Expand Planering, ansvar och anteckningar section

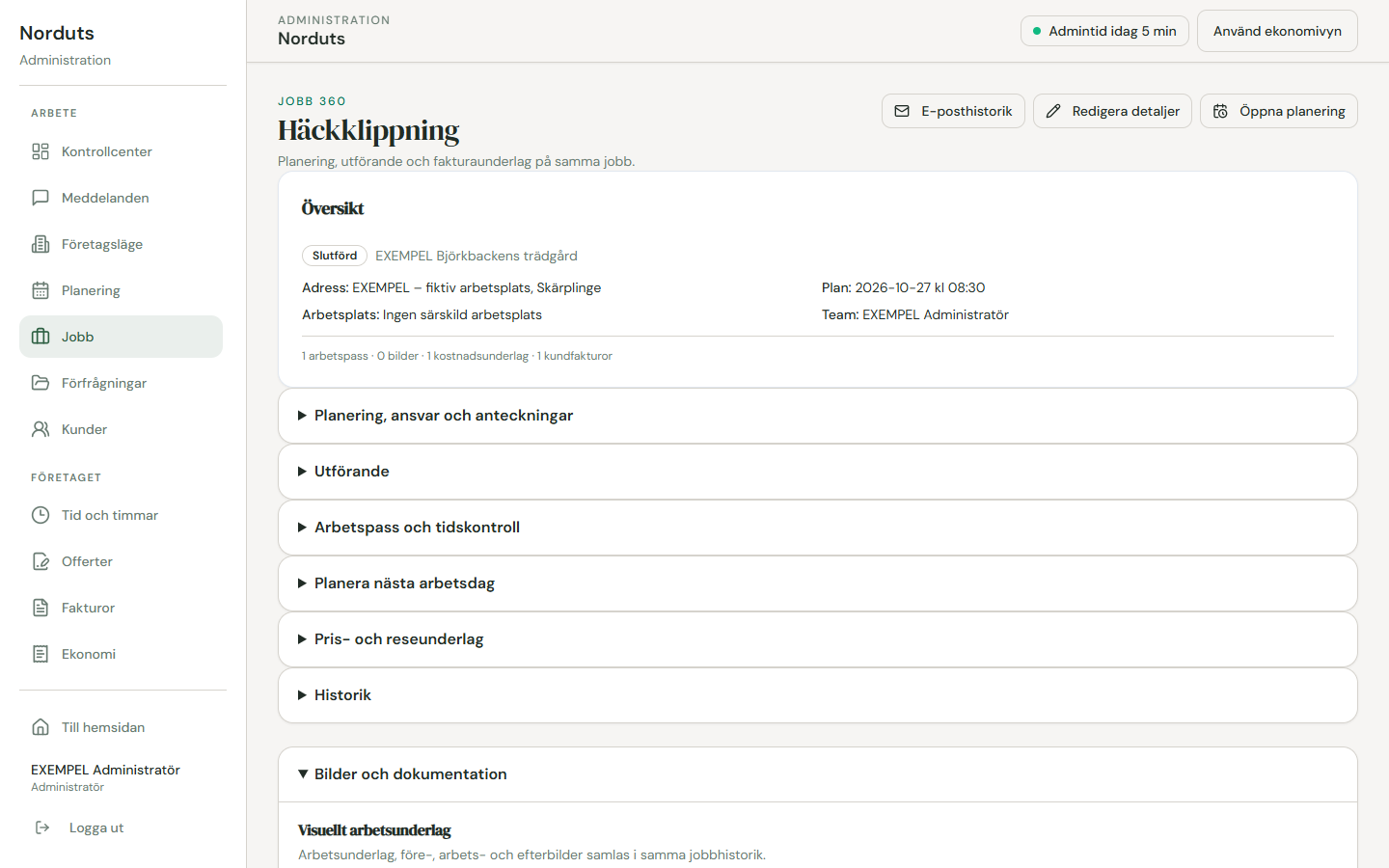pyautogui.click(x=818, y=416)
